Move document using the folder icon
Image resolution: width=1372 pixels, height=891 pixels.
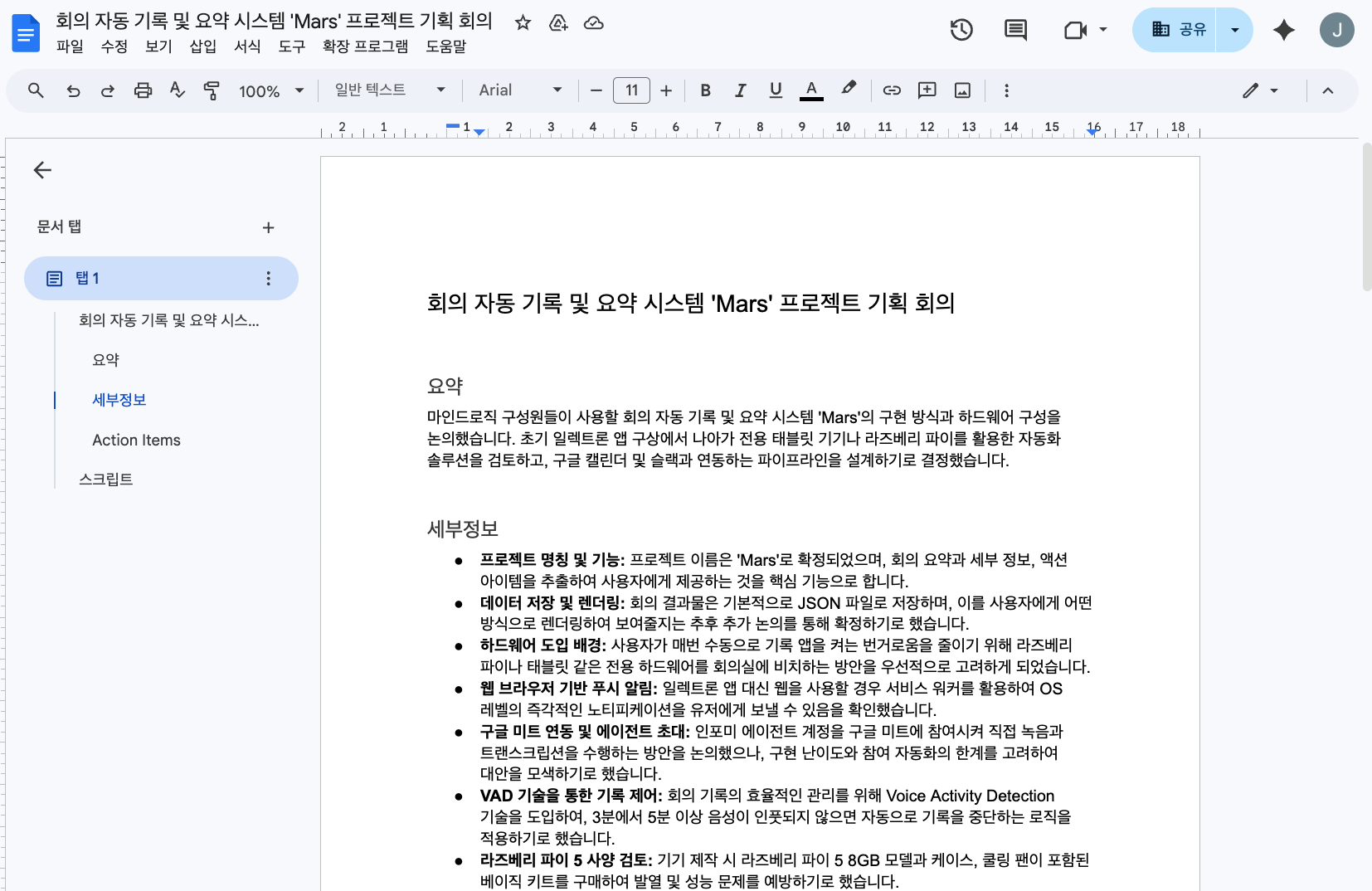pos(558,22)
